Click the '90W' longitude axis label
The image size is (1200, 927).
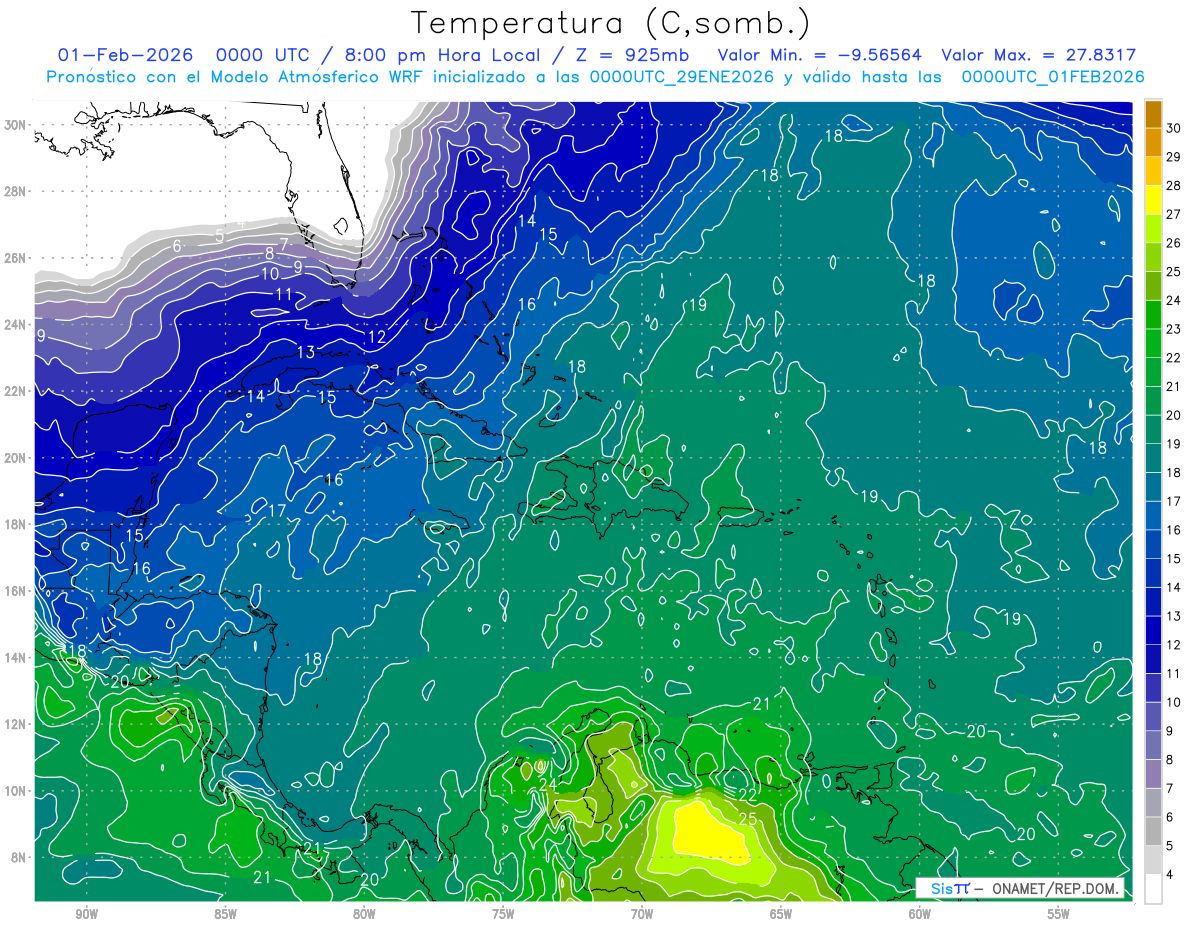pyautogui.click(x=87, y=914)
